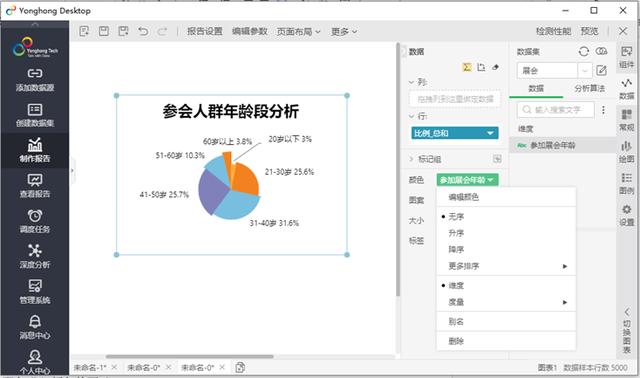This screenshot has width=640, height=378.
Task: Click the large orange 21-30岁 pie slice
Action: [x=246, y=180]
